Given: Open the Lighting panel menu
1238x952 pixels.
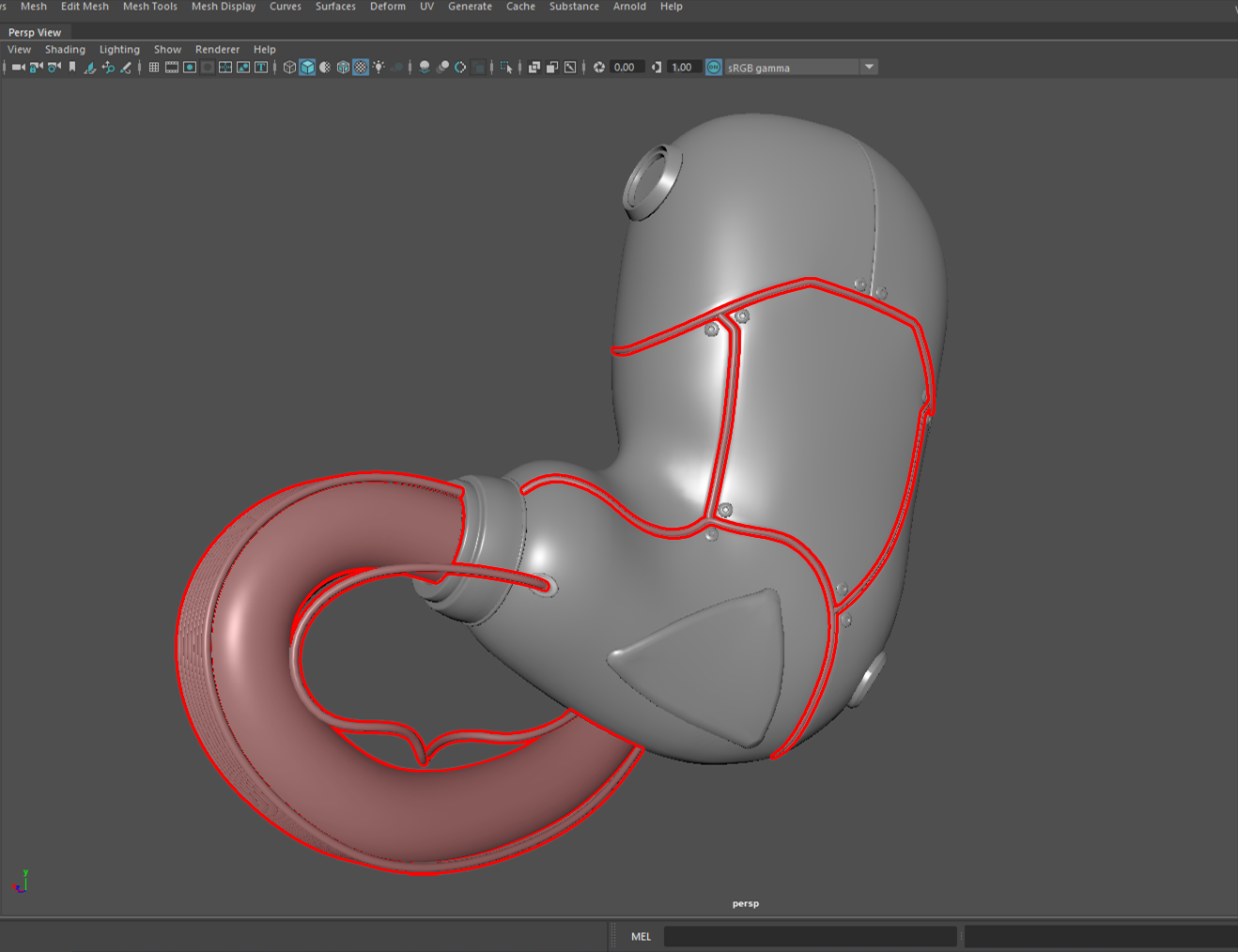Looking at the screenshot, I should pos(119,50).
